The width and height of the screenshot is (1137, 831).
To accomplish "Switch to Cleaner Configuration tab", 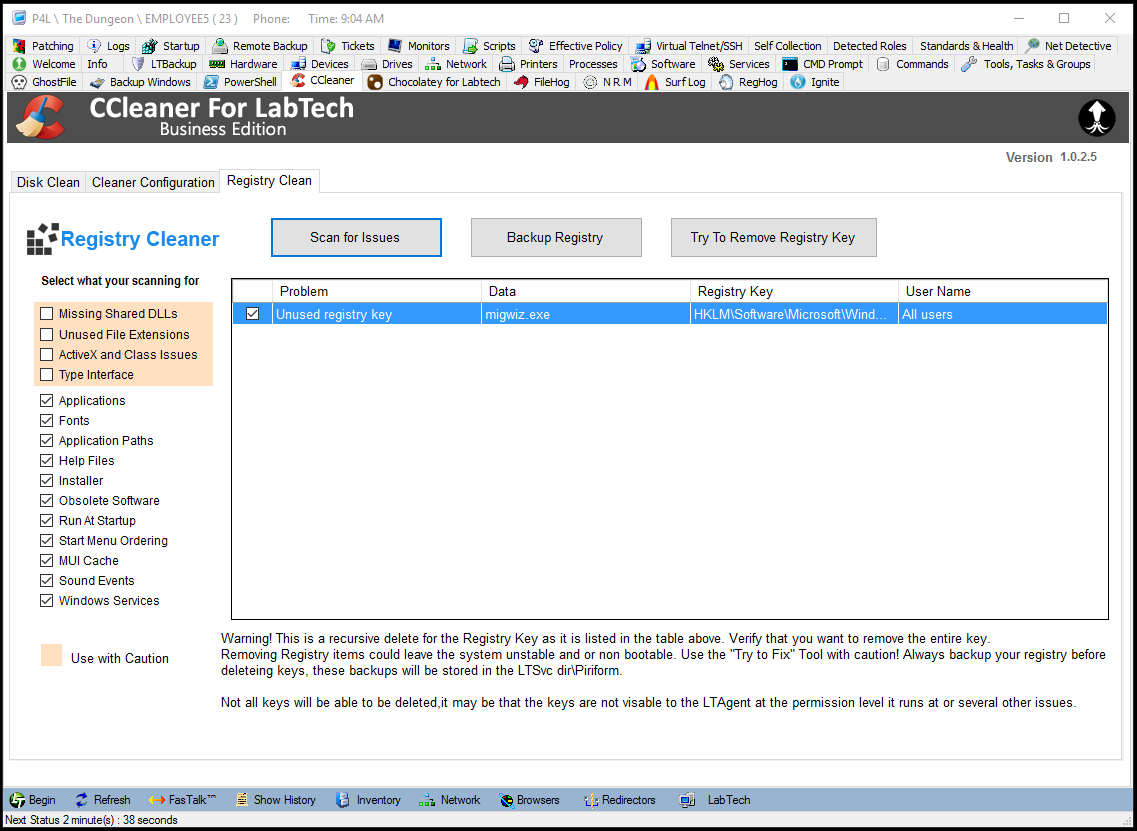I will pos(153,182).
